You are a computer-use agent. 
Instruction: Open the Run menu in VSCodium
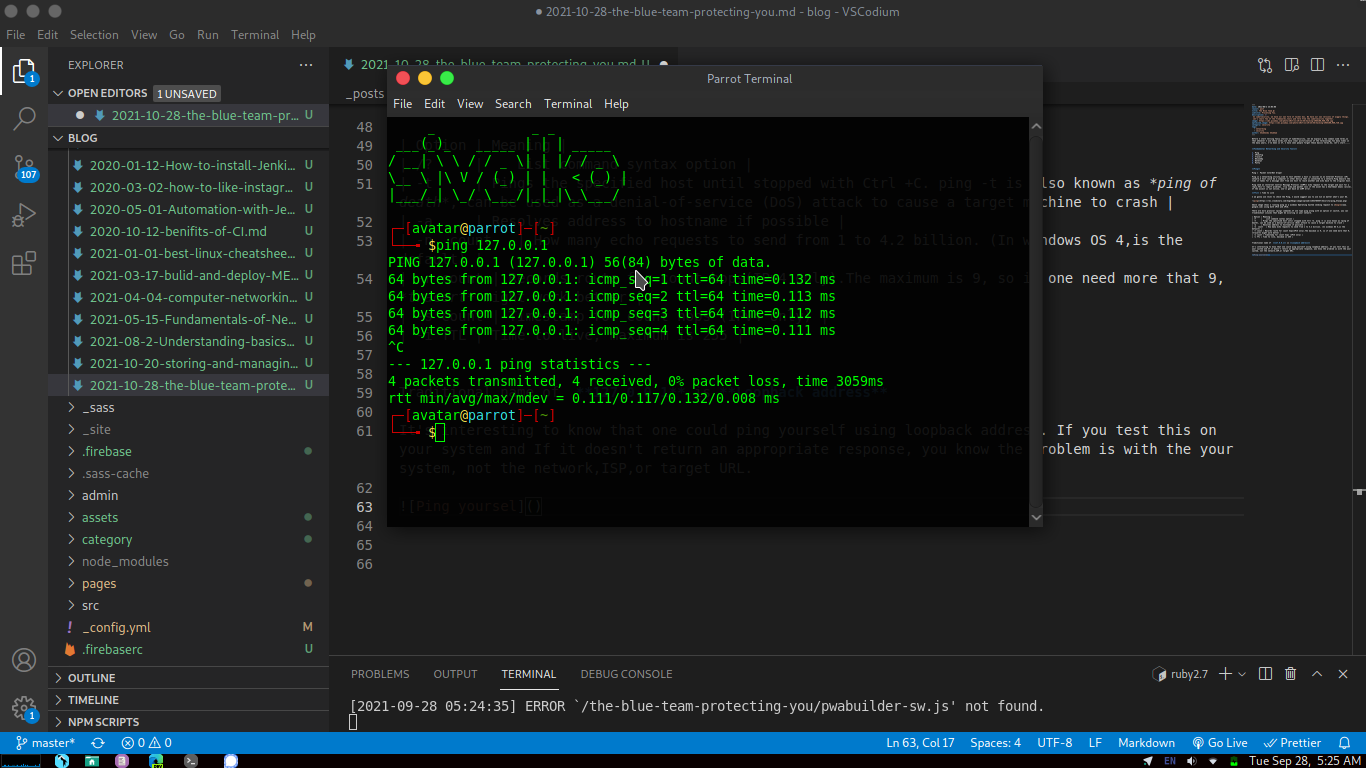[208, 34]
